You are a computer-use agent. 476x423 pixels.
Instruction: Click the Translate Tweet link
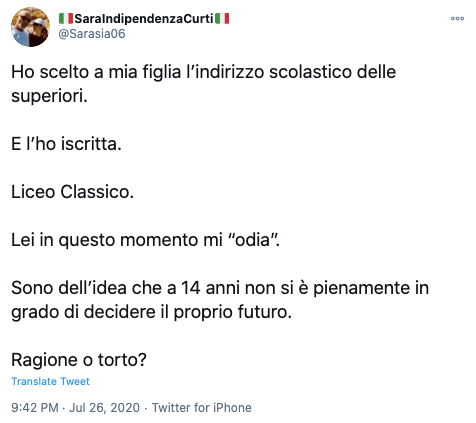50,381
